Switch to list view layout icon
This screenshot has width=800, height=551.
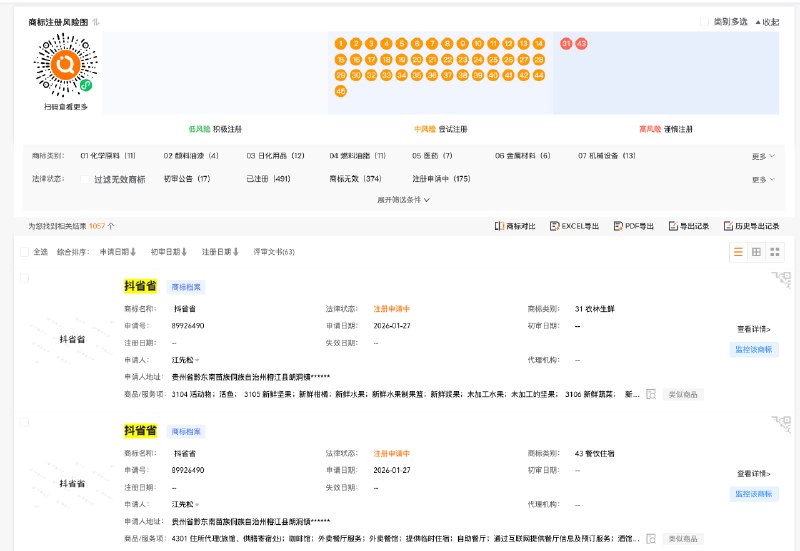[738, 252]
